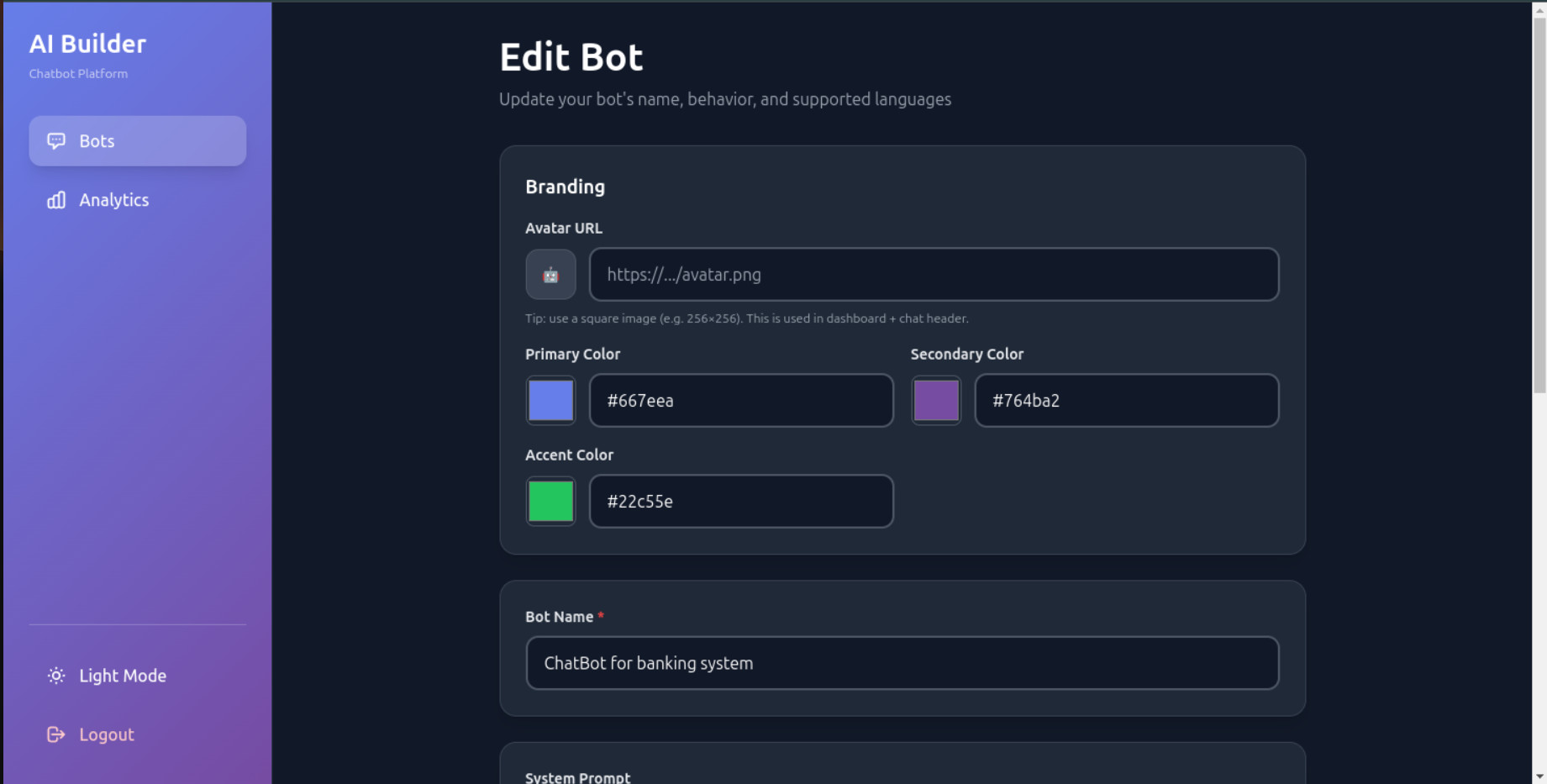Click the AI Builder logo title
The height and width of the screenshot is (784, 1547).
pos(87,44)
